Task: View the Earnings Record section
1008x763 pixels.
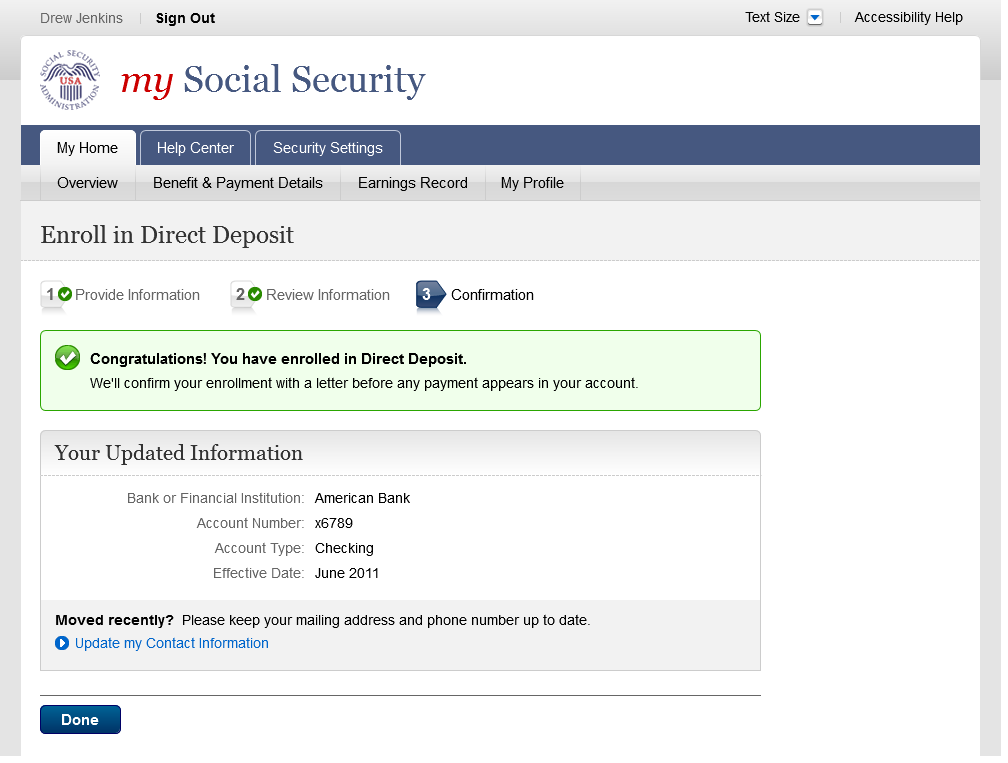Action: pyautogui.click(x=412, y=183)
